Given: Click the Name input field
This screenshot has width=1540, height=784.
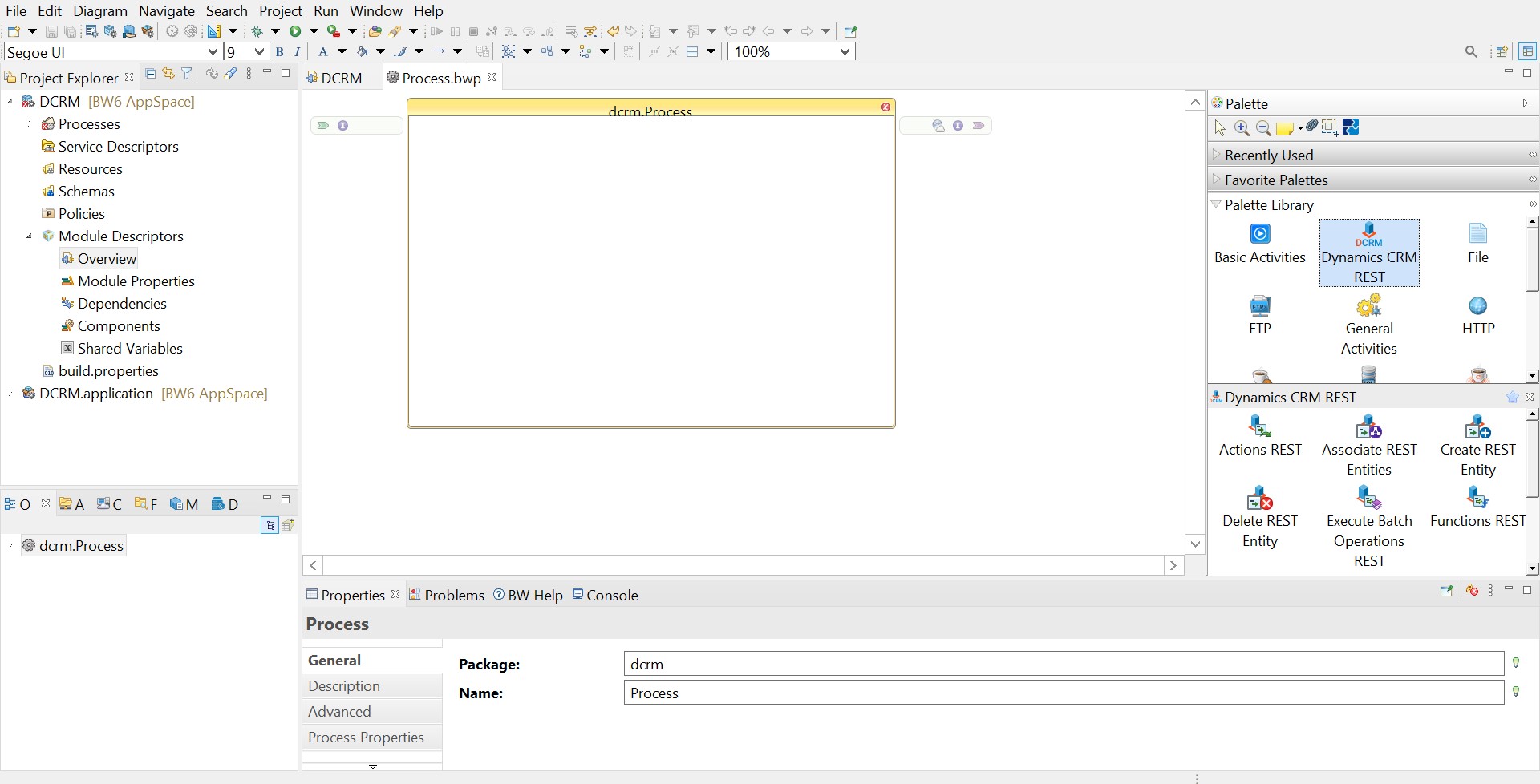Looking at the screenshot, I should [x=1064, y=693].
